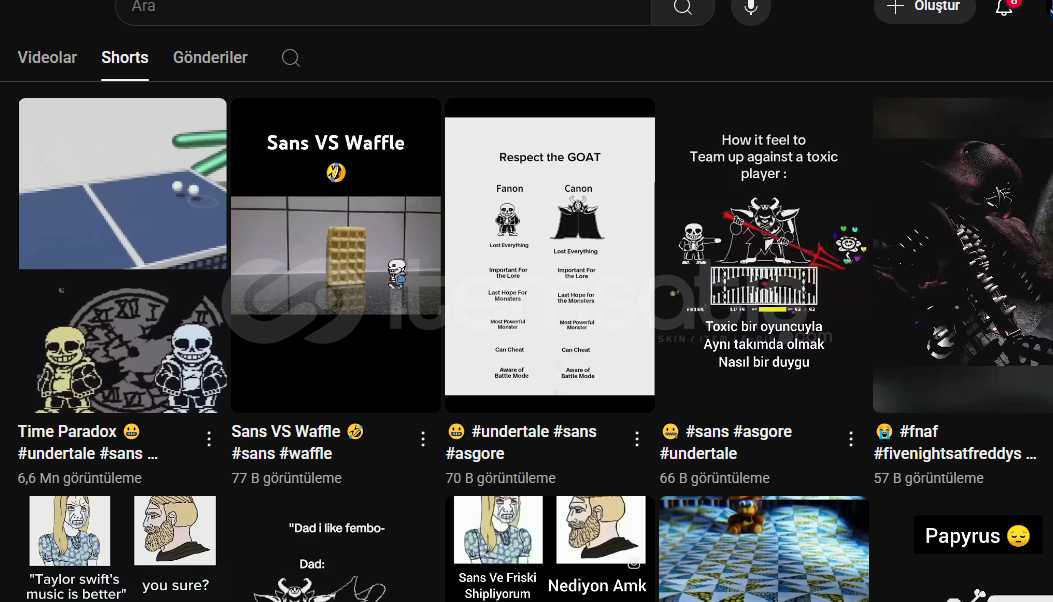This screenshot has height=602, width=1053.
Task: Play the Respect the GOAT thumbnail
Action: click(x=550, y=255)
